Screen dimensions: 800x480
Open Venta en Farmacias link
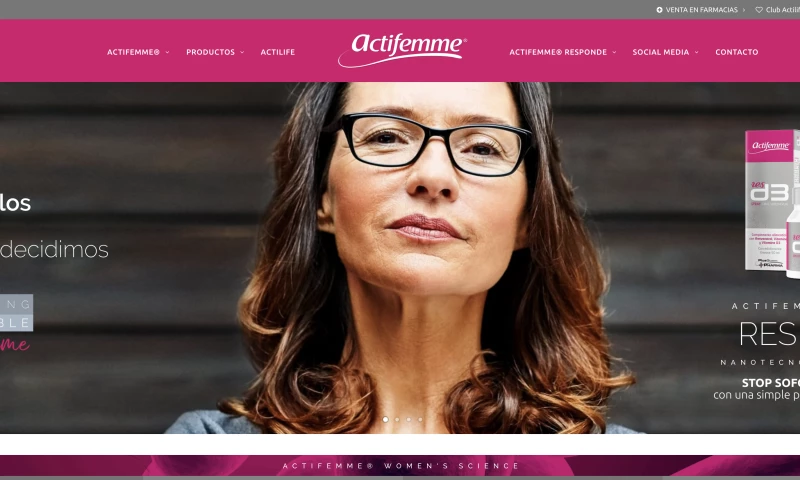(702, 10)
